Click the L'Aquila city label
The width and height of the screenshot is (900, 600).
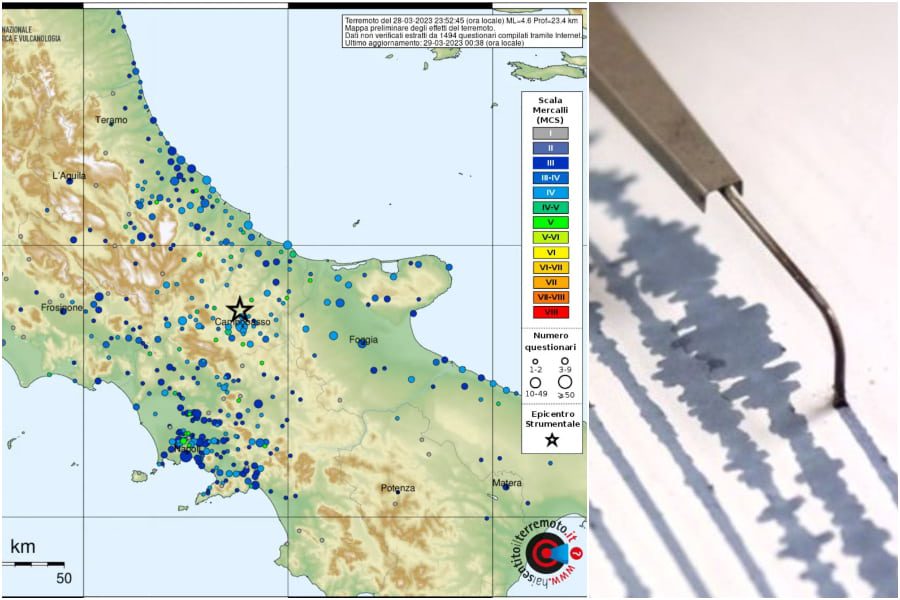[x=69, y=175]
